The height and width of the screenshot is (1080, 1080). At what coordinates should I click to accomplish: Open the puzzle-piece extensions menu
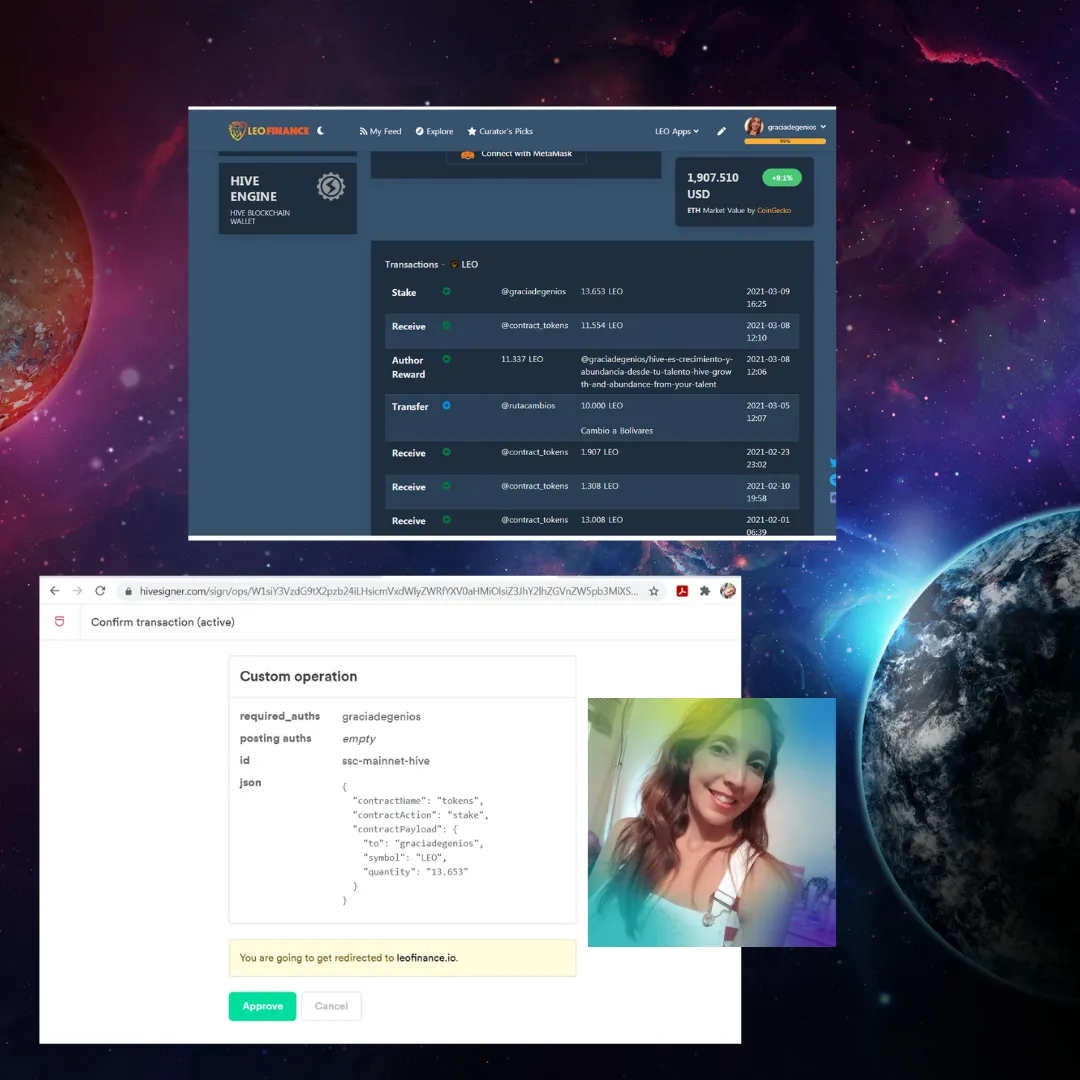click(705, 591)
